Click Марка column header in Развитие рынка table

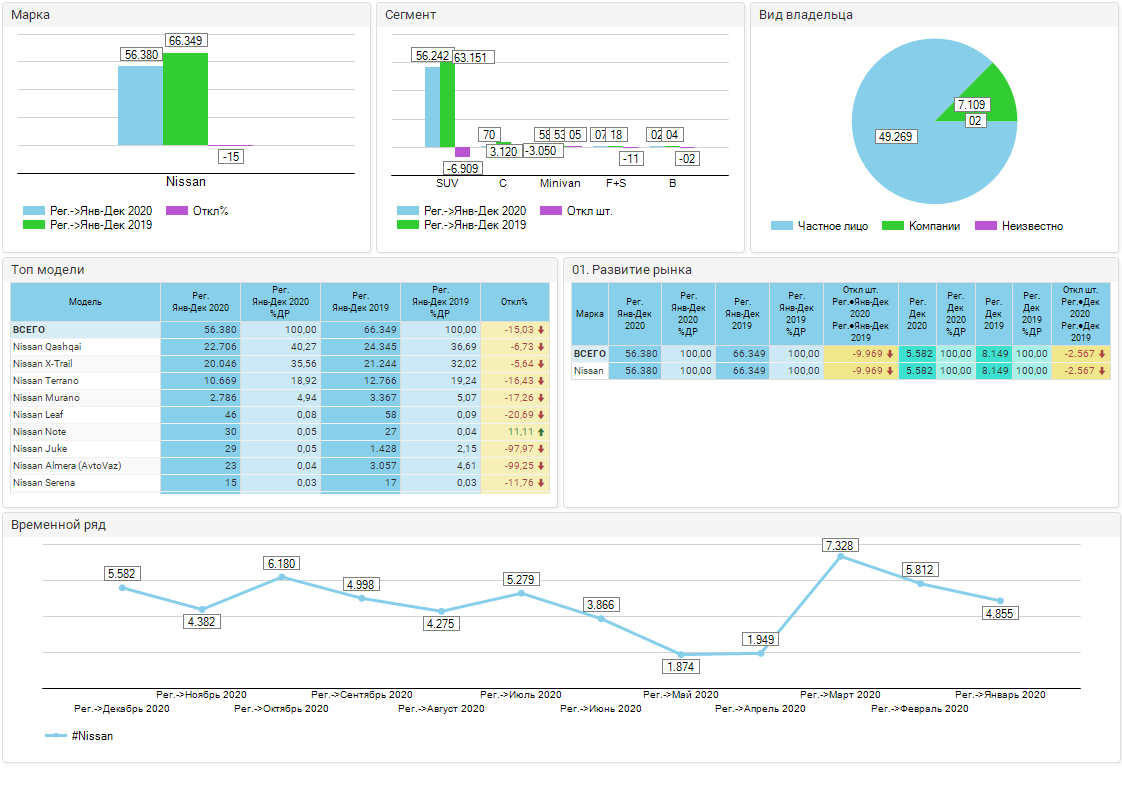[589, 314]
